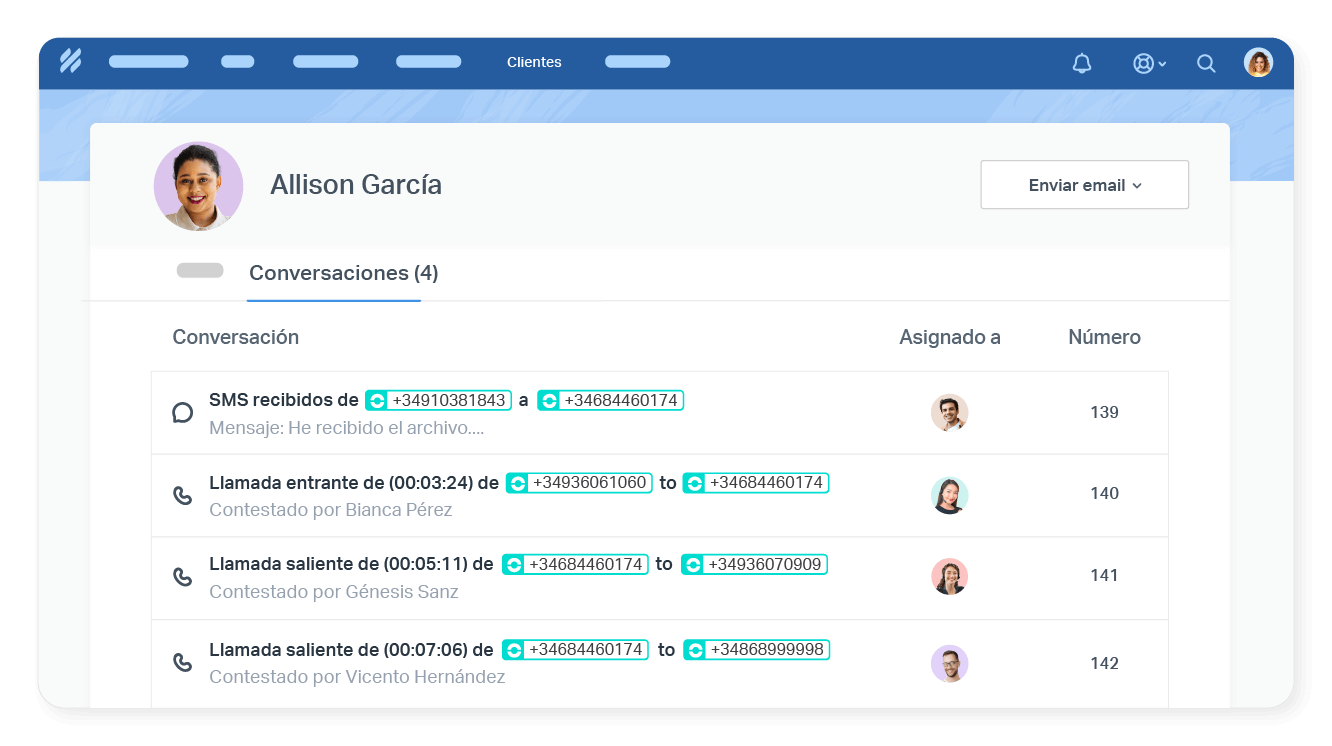Open notifications via the bell icon
This screenshot has width=1332, height=746.
(x=1081, y=62)
